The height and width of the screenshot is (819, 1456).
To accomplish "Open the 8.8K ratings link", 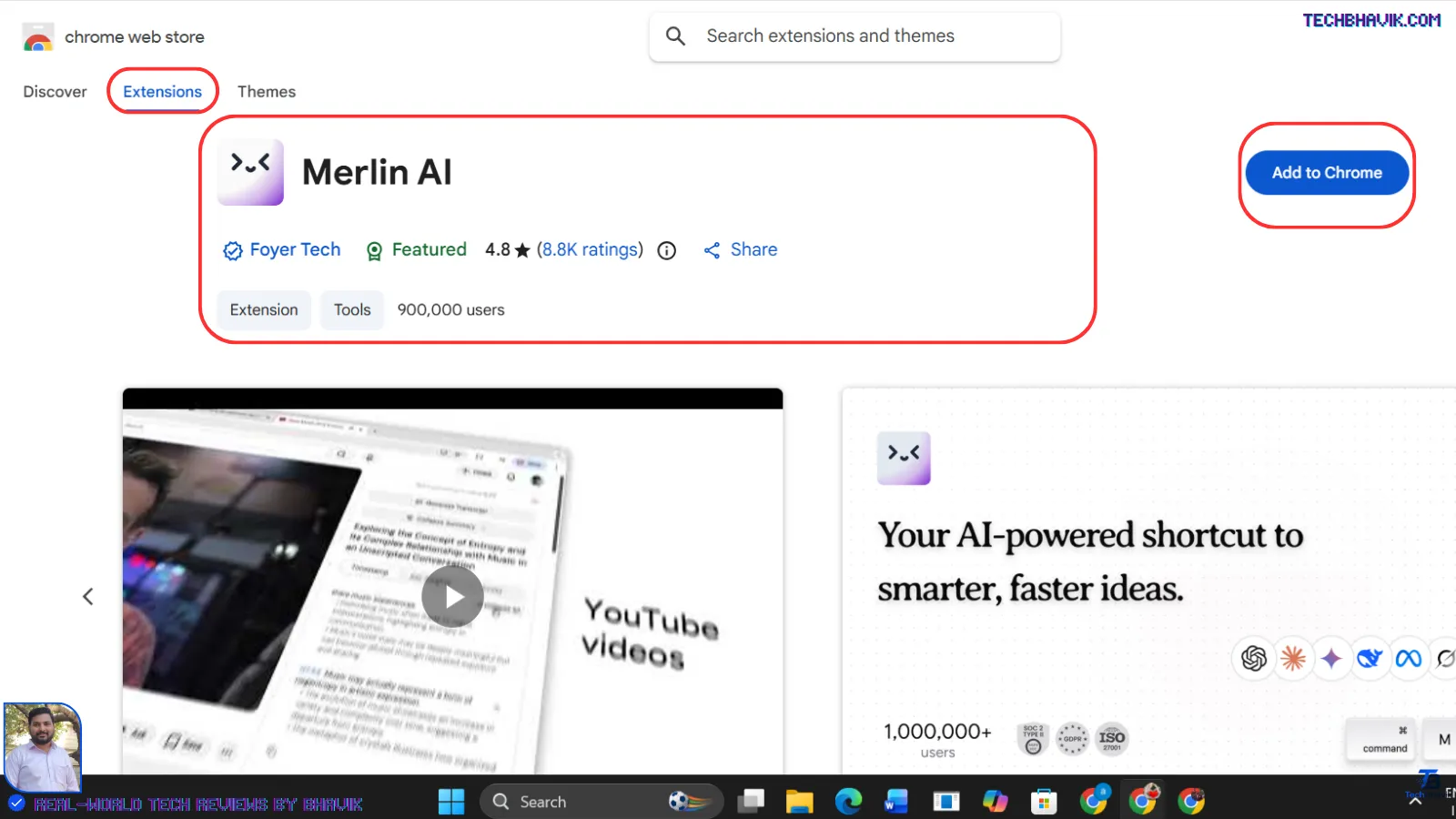I will click(590, 249).
